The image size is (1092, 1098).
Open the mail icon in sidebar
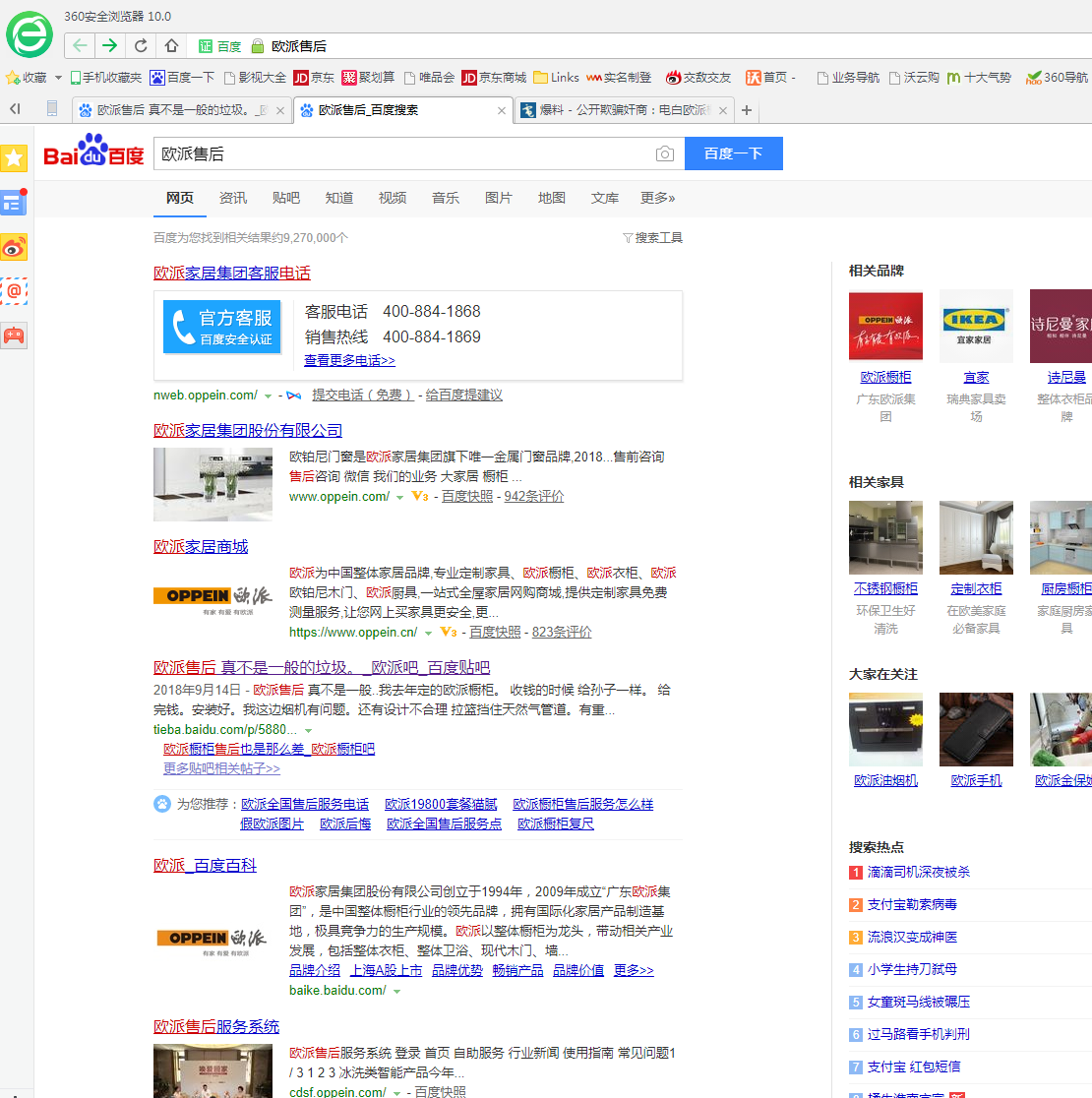pyautogui.click(x=14, y=291)
